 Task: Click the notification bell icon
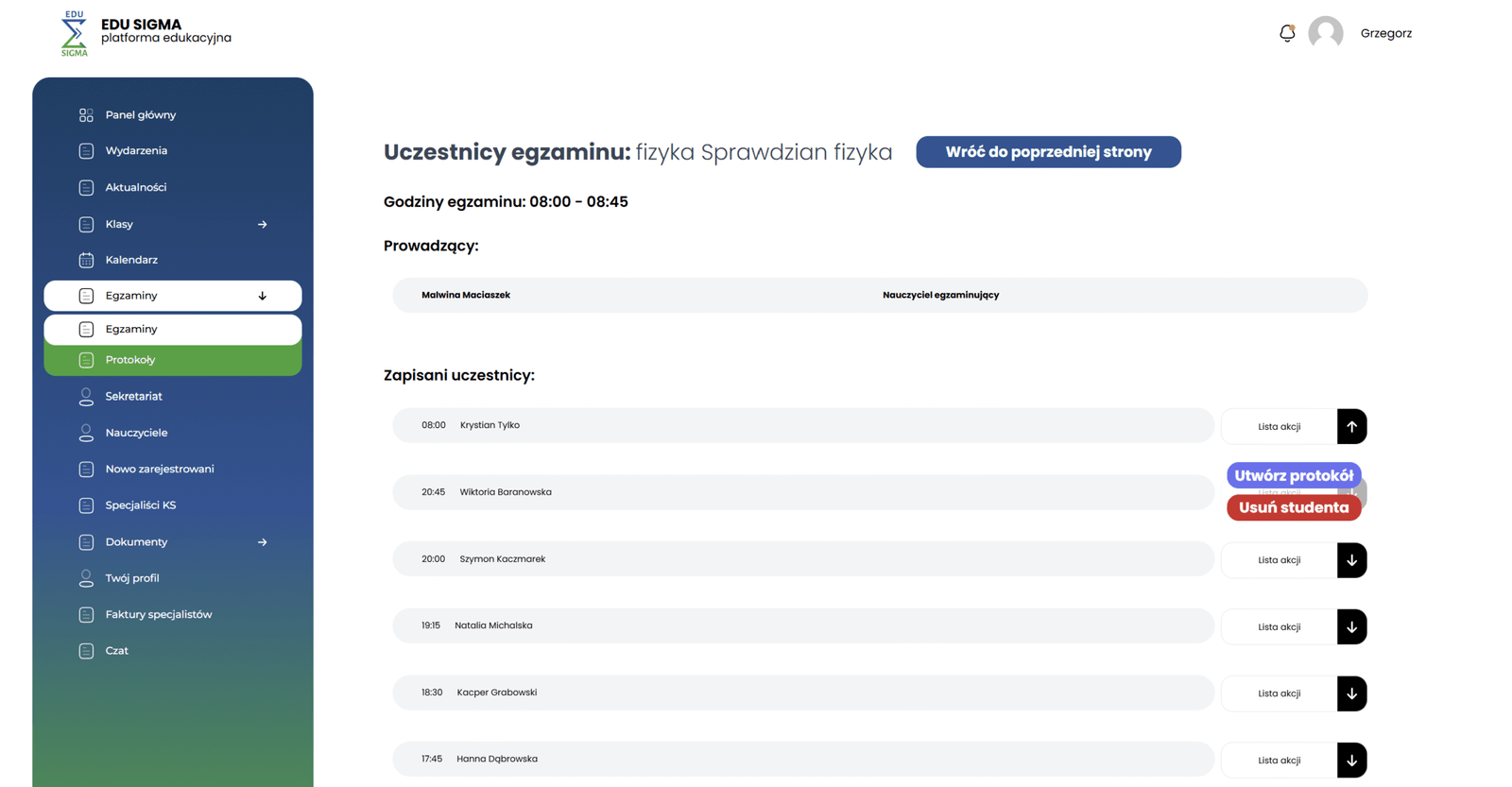[1286, 33]
